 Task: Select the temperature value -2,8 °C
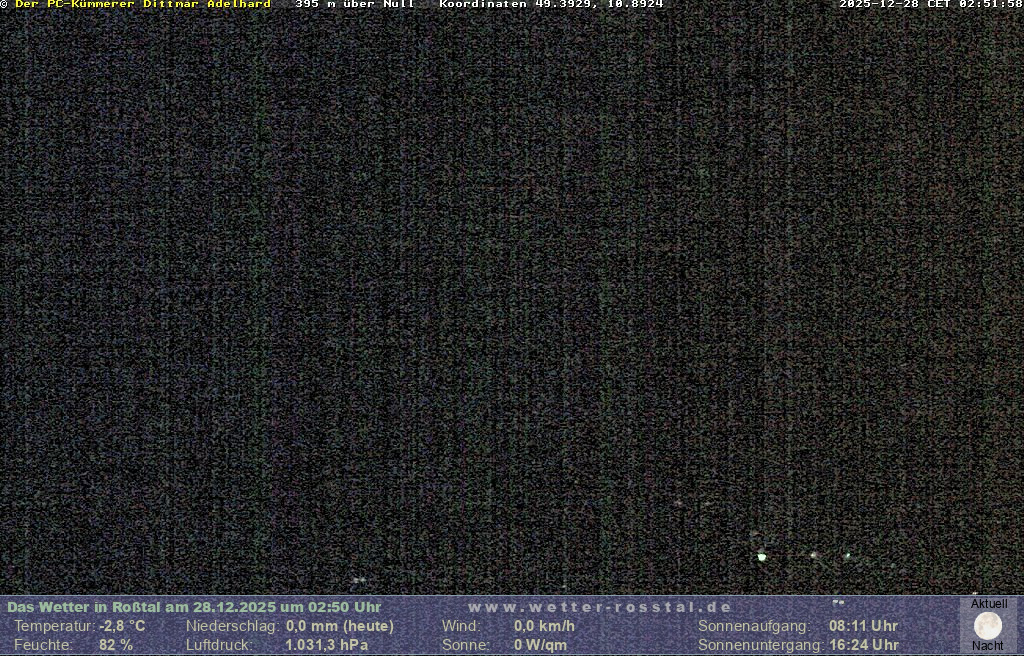(122, 626)
